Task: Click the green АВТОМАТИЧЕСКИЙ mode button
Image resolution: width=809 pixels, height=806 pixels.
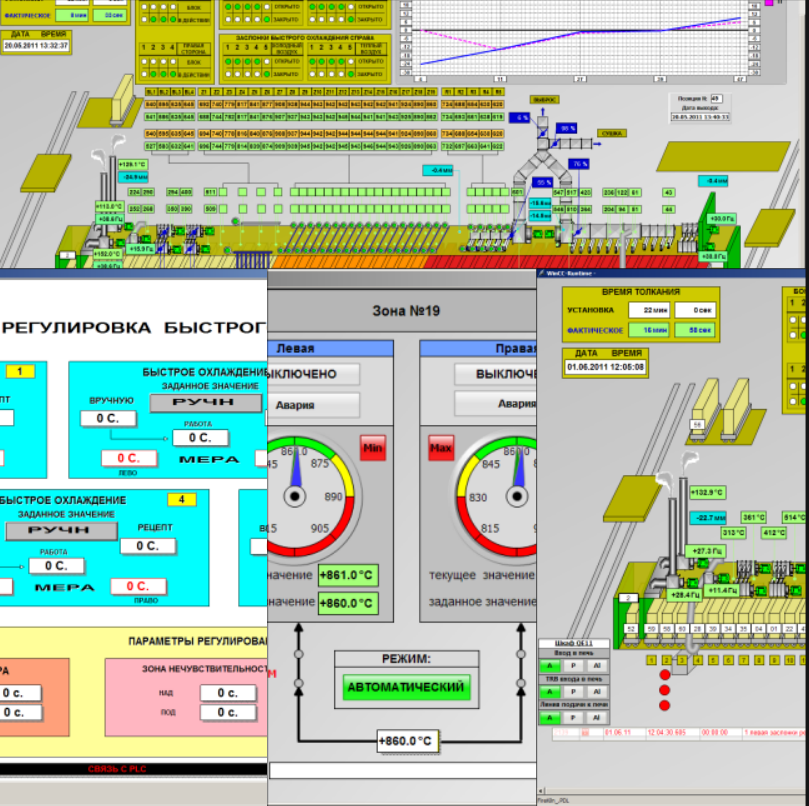Action: click(407, 687)
